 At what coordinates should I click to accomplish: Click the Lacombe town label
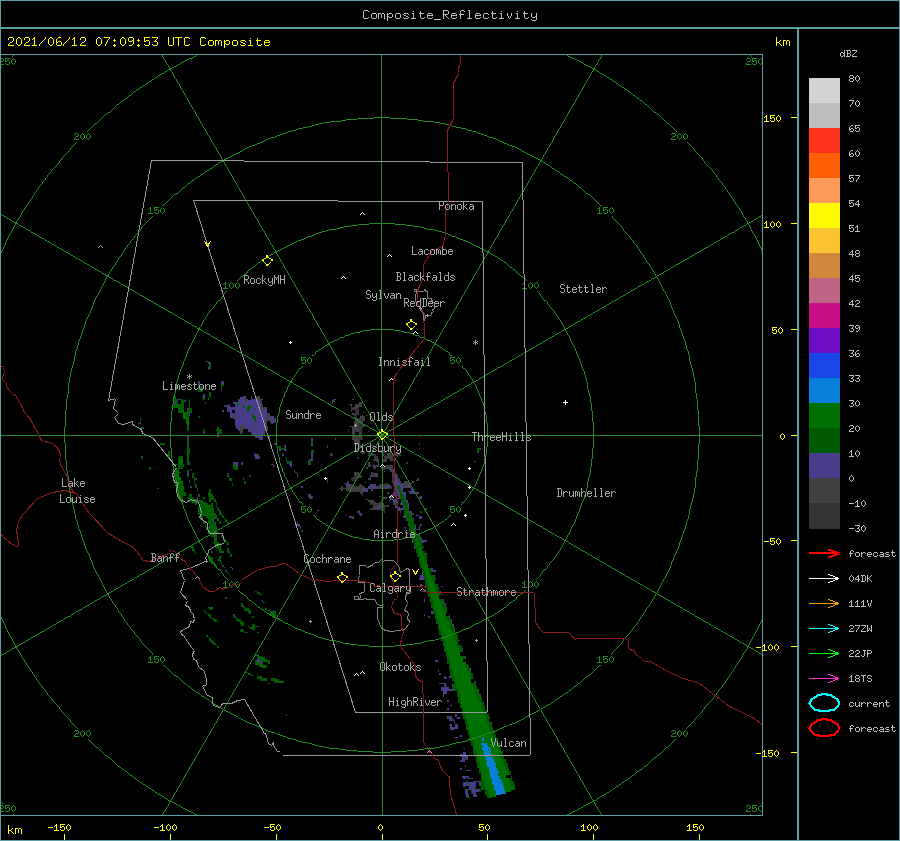tap(432, 251)
